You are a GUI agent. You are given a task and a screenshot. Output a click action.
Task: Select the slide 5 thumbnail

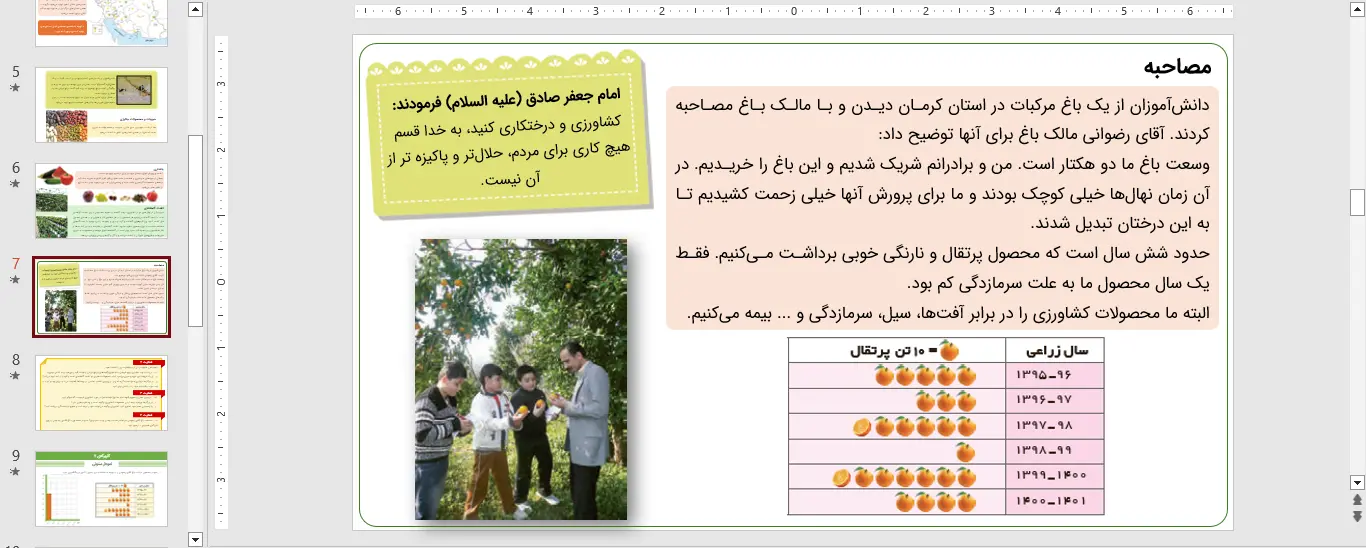[101, 105]
